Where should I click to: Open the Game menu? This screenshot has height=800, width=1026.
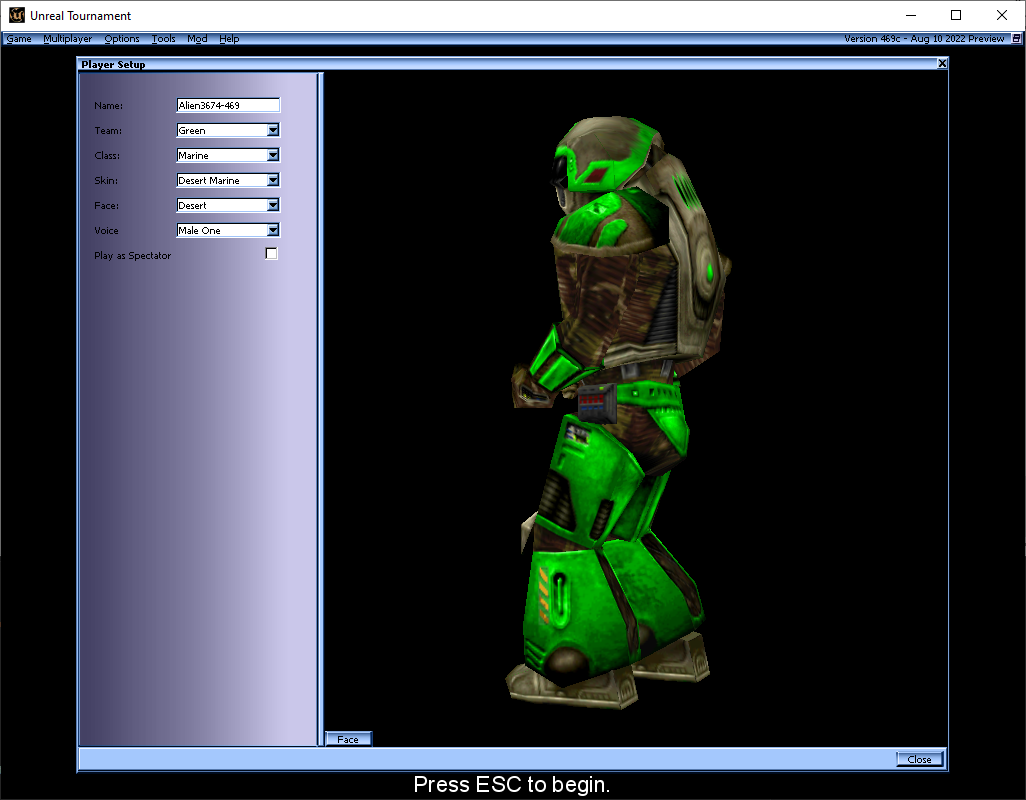tap(19, 39)
